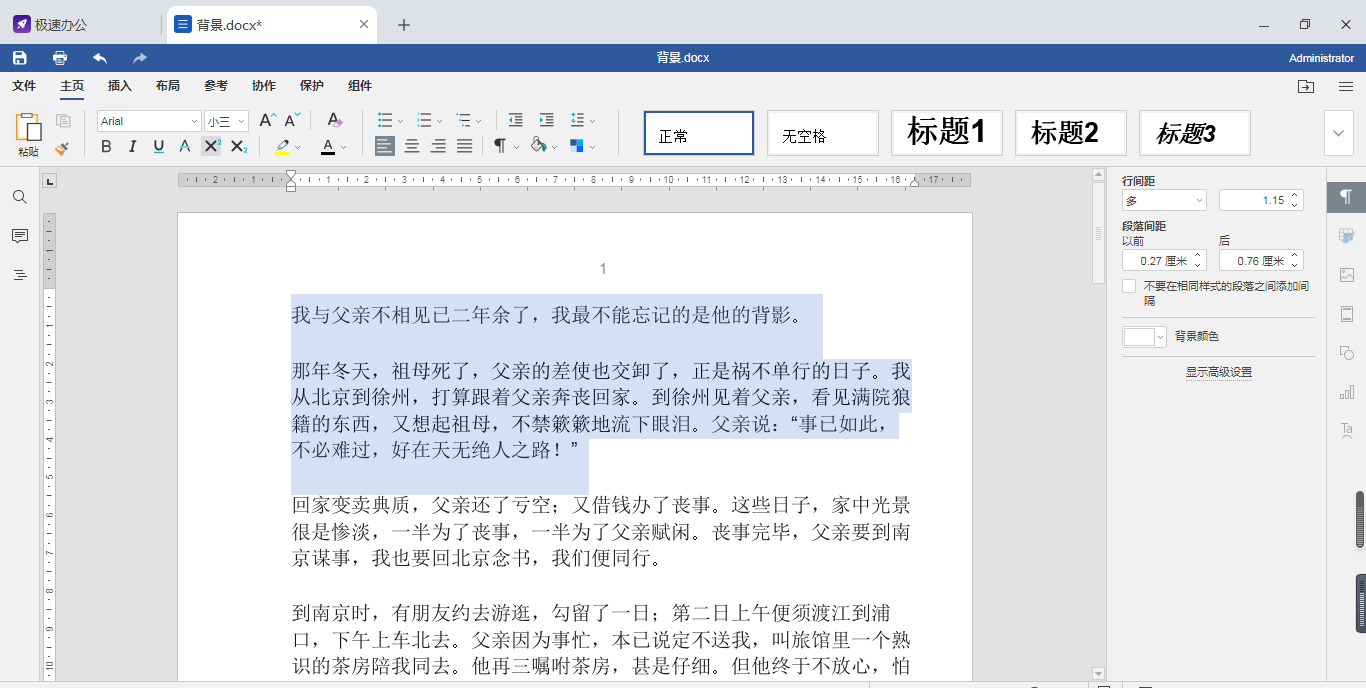Increase font size with the A-up icon
Screen dimensions: 1366x688
(267, 120)
